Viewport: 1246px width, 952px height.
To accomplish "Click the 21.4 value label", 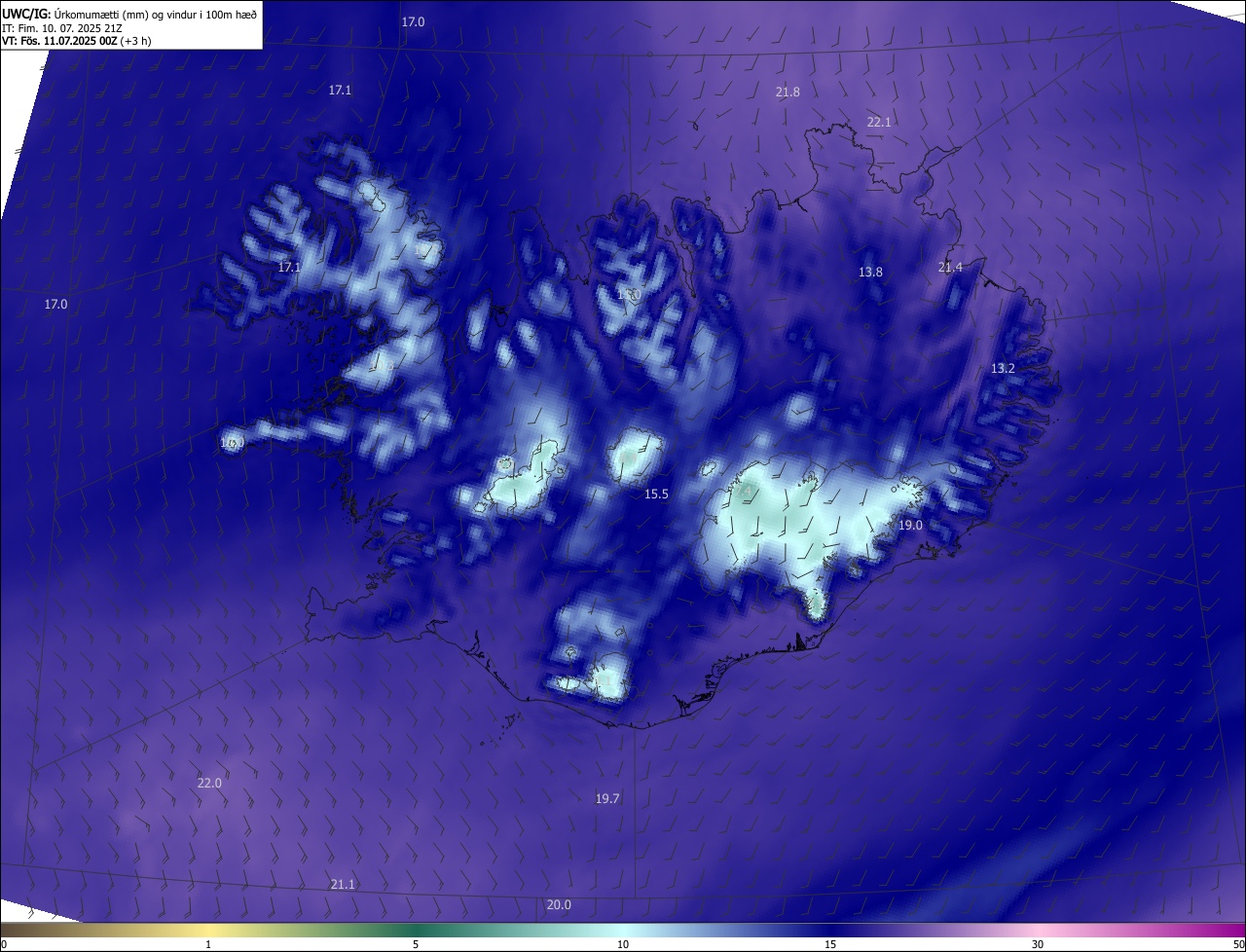I will point(950,268).
